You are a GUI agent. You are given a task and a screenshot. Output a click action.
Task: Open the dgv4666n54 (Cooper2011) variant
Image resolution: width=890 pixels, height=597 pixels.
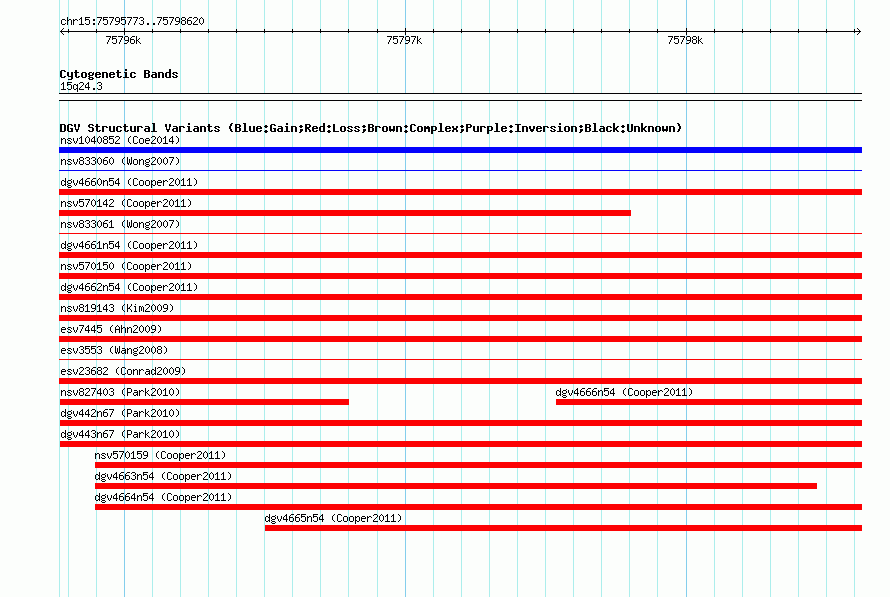(624, 392)
